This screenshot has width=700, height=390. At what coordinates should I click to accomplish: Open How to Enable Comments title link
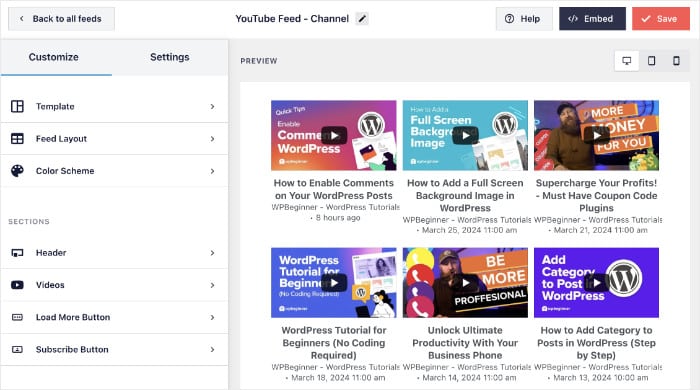(334, 189)
